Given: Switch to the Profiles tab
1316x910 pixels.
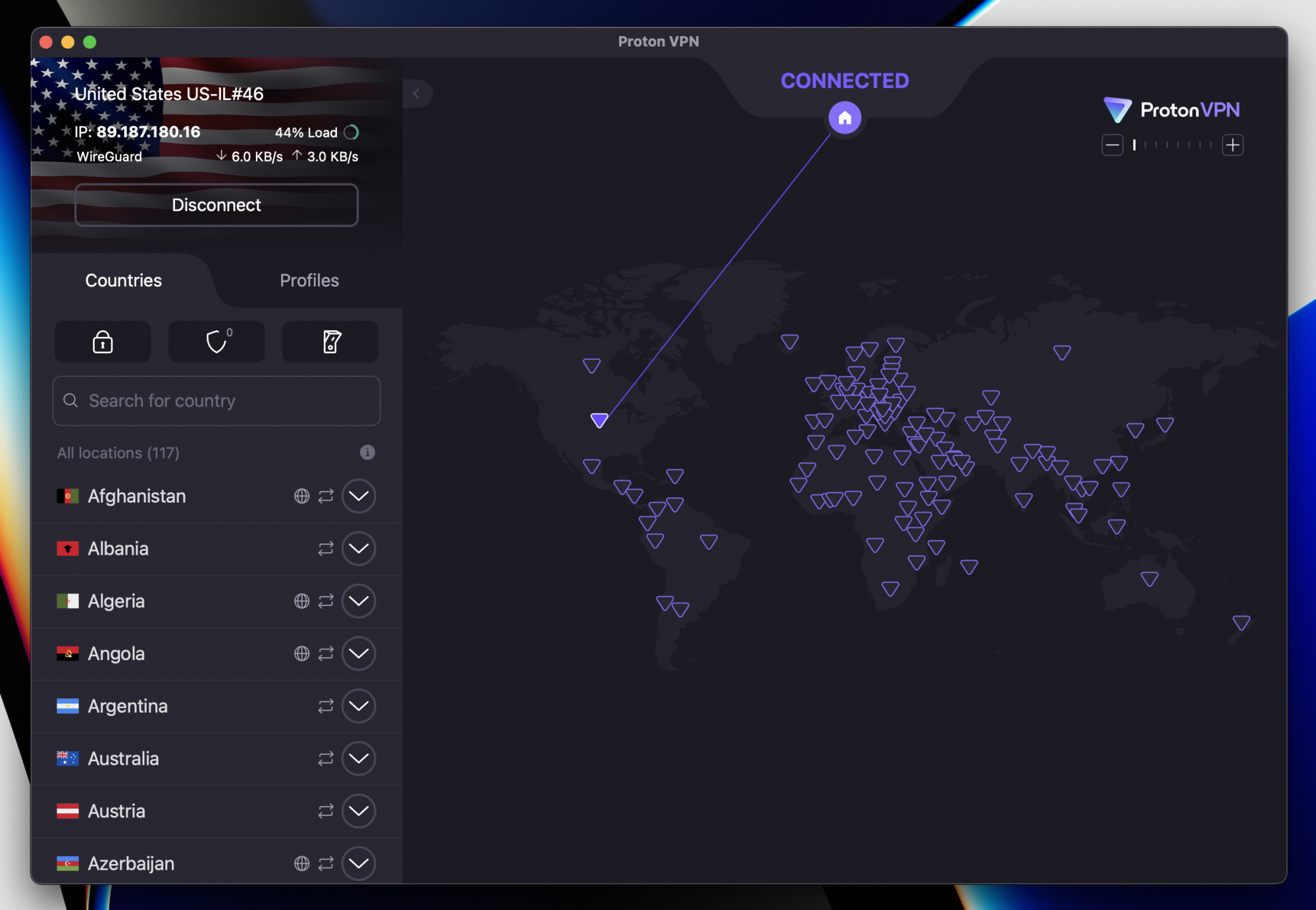Looking at the screenshot, I should tap(309, 280).
